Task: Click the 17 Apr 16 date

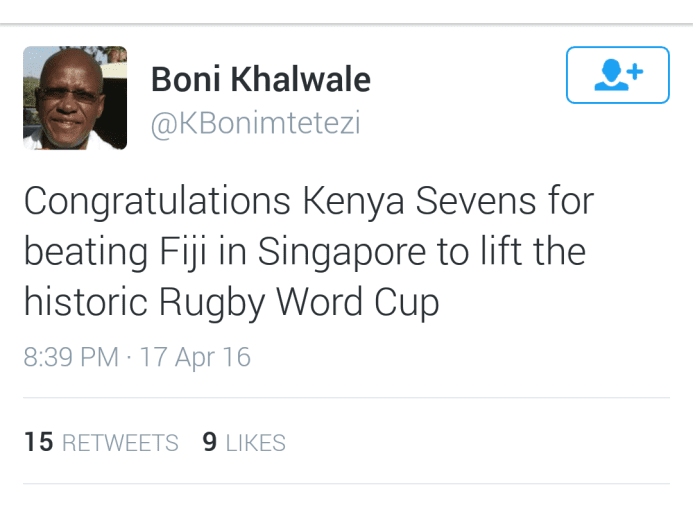Action: point(195,357)
